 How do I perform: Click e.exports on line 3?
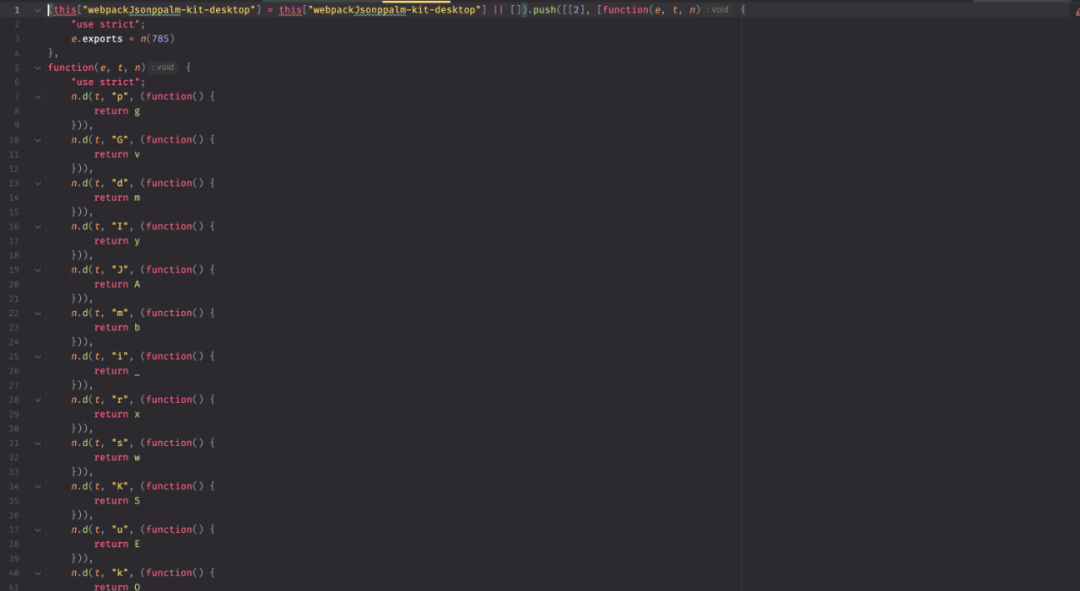pyautogui.click(x=96, y=39)
